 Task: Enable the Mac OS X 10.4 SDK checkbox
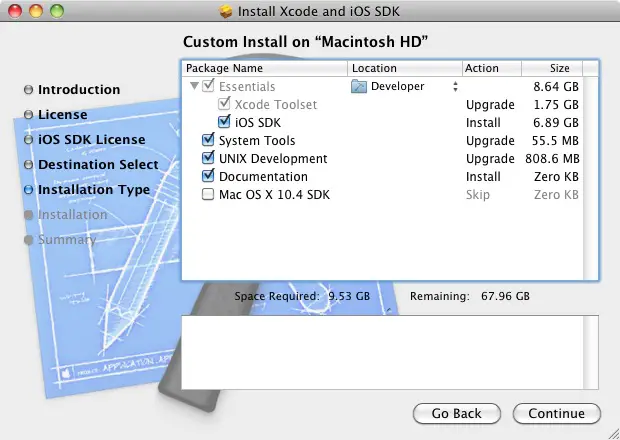208,195
